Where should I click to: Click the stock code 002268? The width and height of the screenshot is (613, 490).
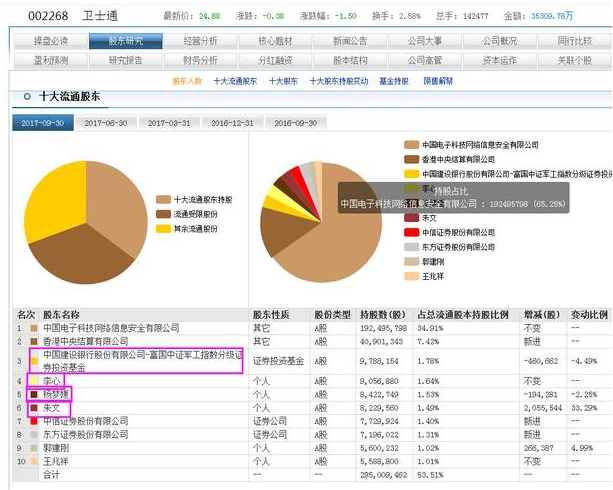click(48, 16)
